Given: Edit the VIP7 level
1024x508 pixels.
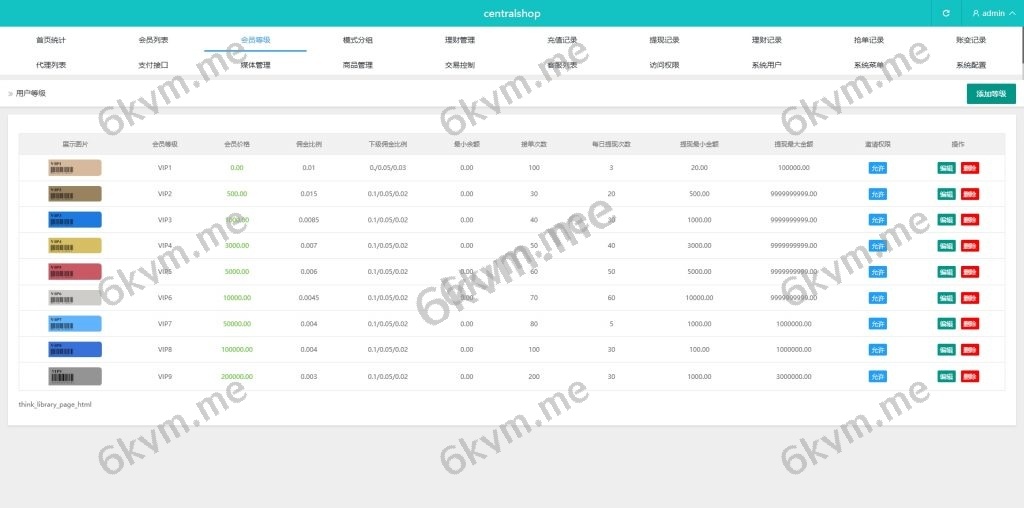Looking at the screenshot, I should [x=946, y=324].
